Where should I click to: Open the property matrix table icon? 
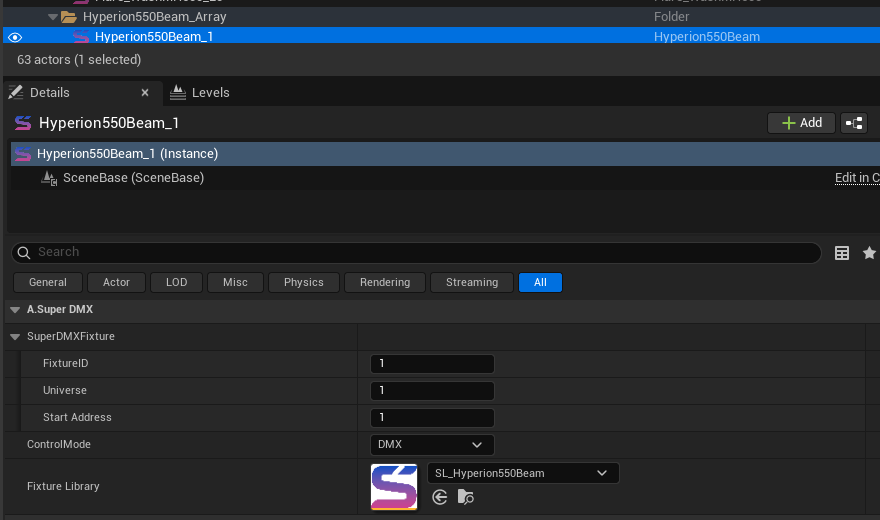tap(842, 253)
